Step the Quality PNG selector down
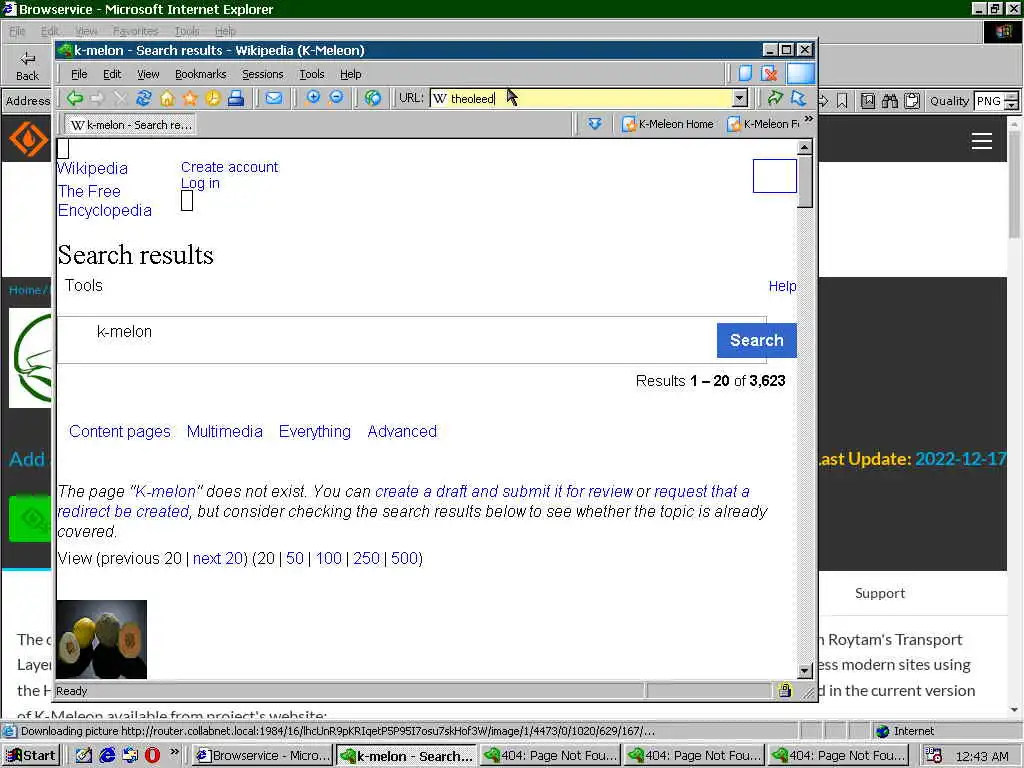The image size is (1024, 768). click(x=1011, y=105)
